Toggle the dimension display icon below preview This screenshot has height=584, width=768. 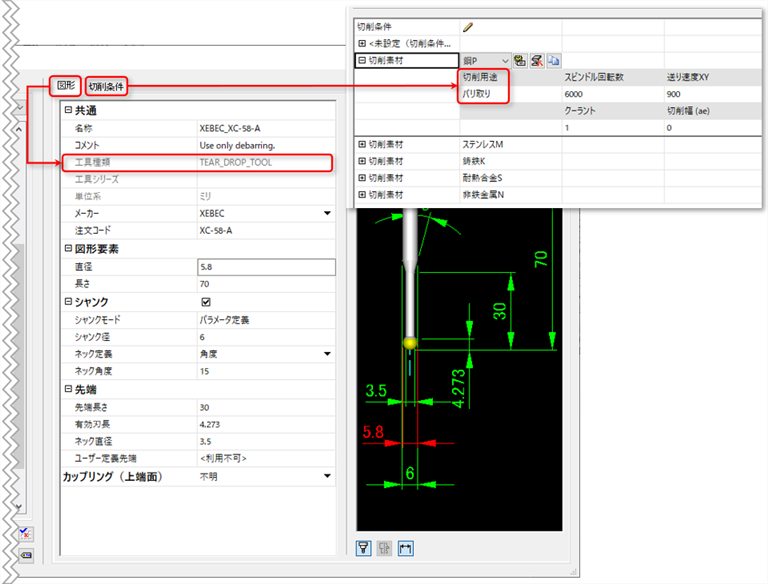405,547
